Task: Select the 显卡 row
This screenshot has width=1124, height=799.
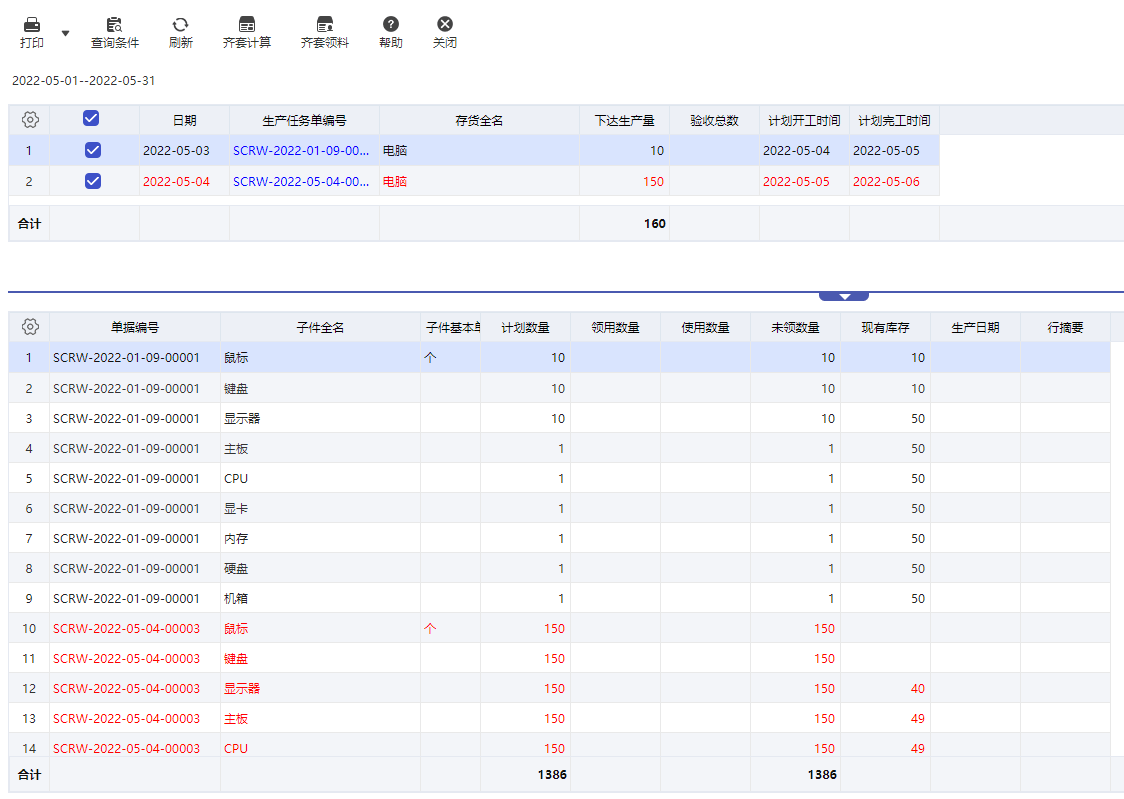Action: click(559, 508)
